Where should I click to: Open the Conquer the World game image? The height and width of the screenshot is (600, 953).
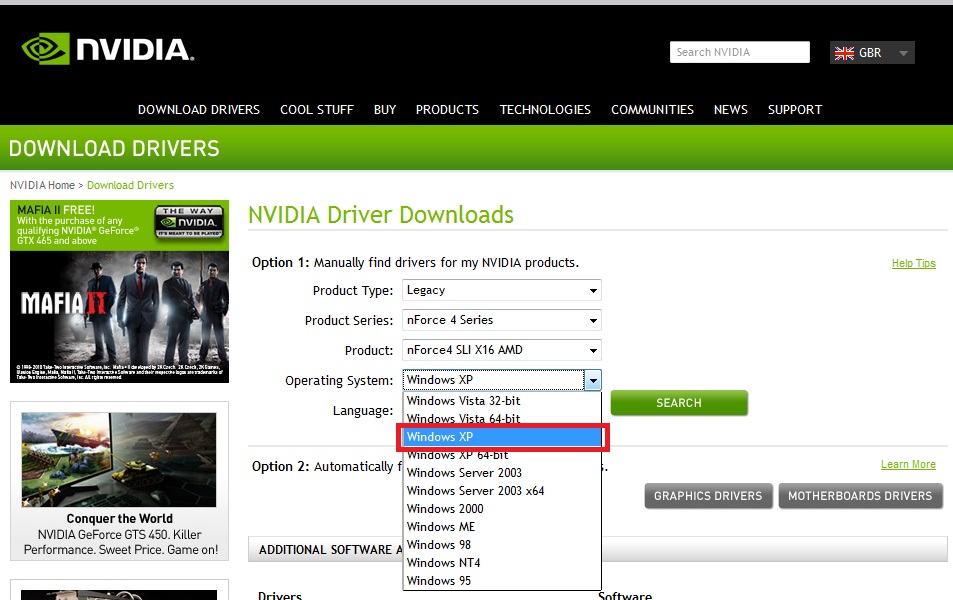point(119,460)
